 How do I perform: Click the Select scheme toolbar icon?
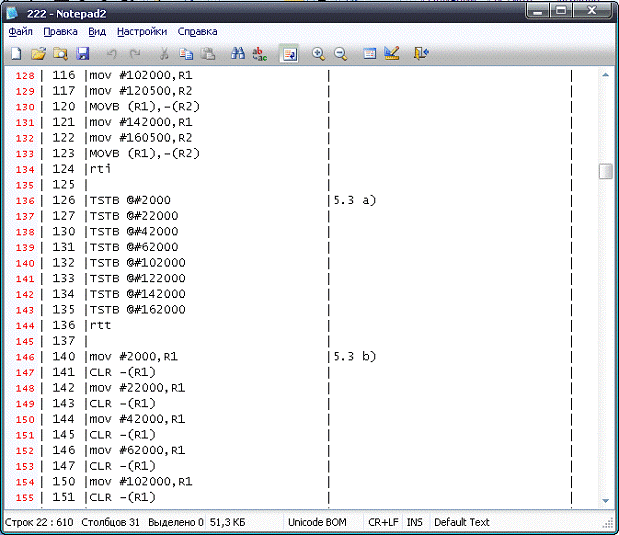pos(370,53)
